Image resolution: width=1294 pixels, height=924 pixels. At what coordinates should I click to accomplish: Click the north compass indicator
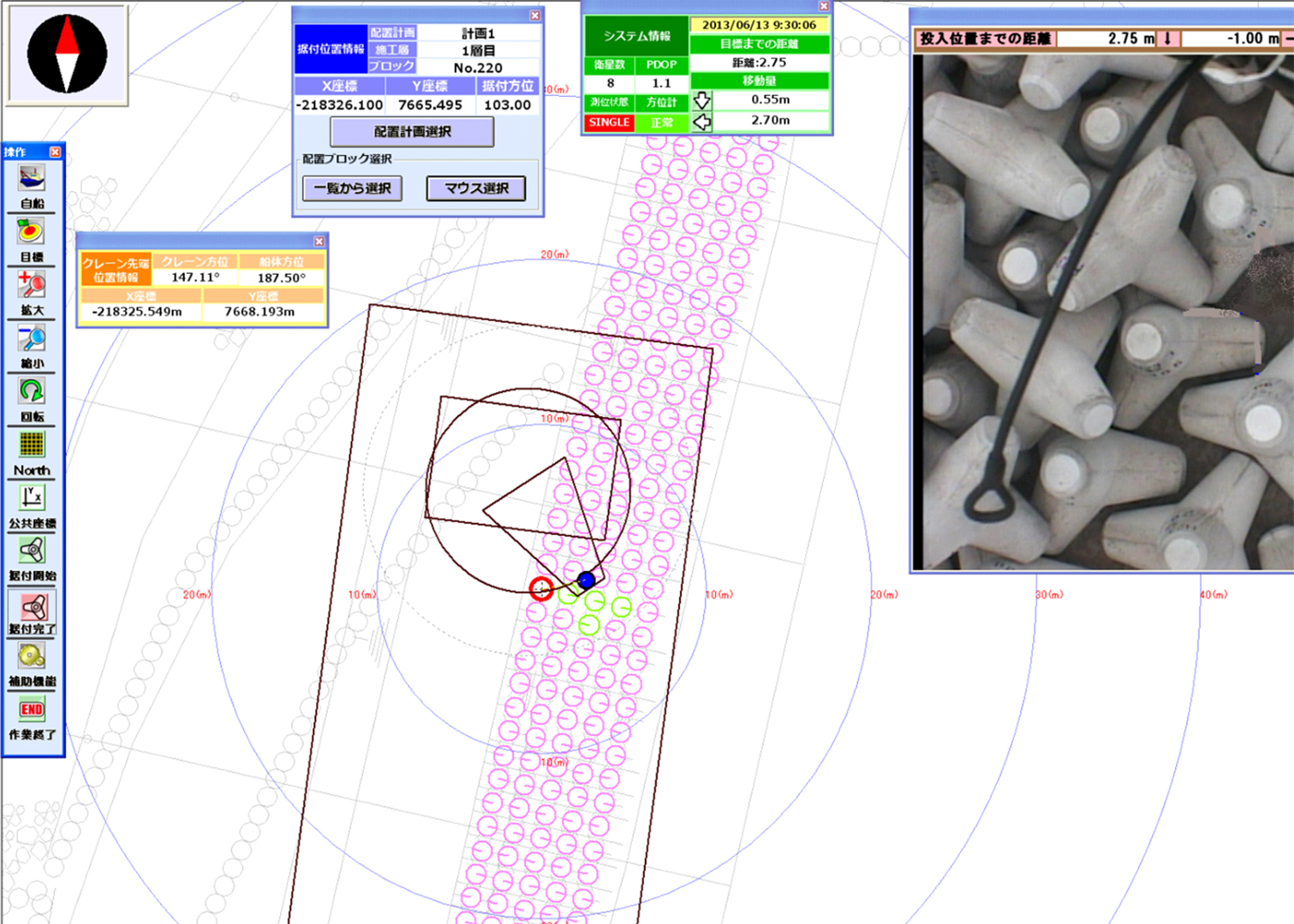pos(68,54)
